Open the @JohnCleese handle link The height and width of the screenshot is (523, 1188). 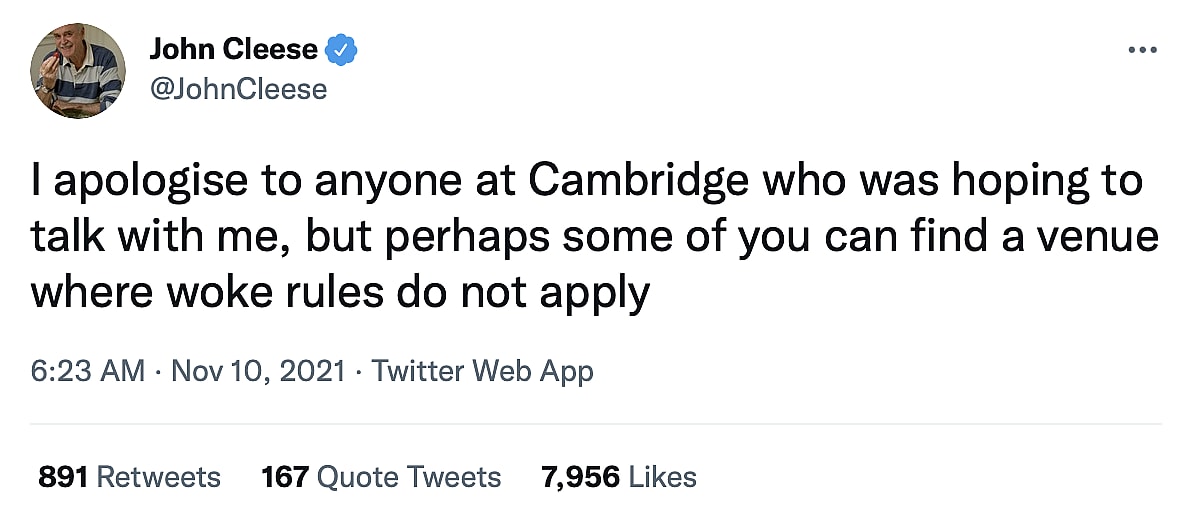pos(238,89)
